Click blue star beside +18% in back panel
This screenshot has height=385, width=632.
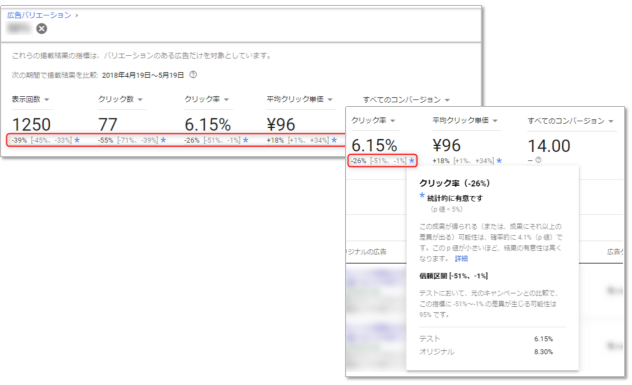(334, 140)
